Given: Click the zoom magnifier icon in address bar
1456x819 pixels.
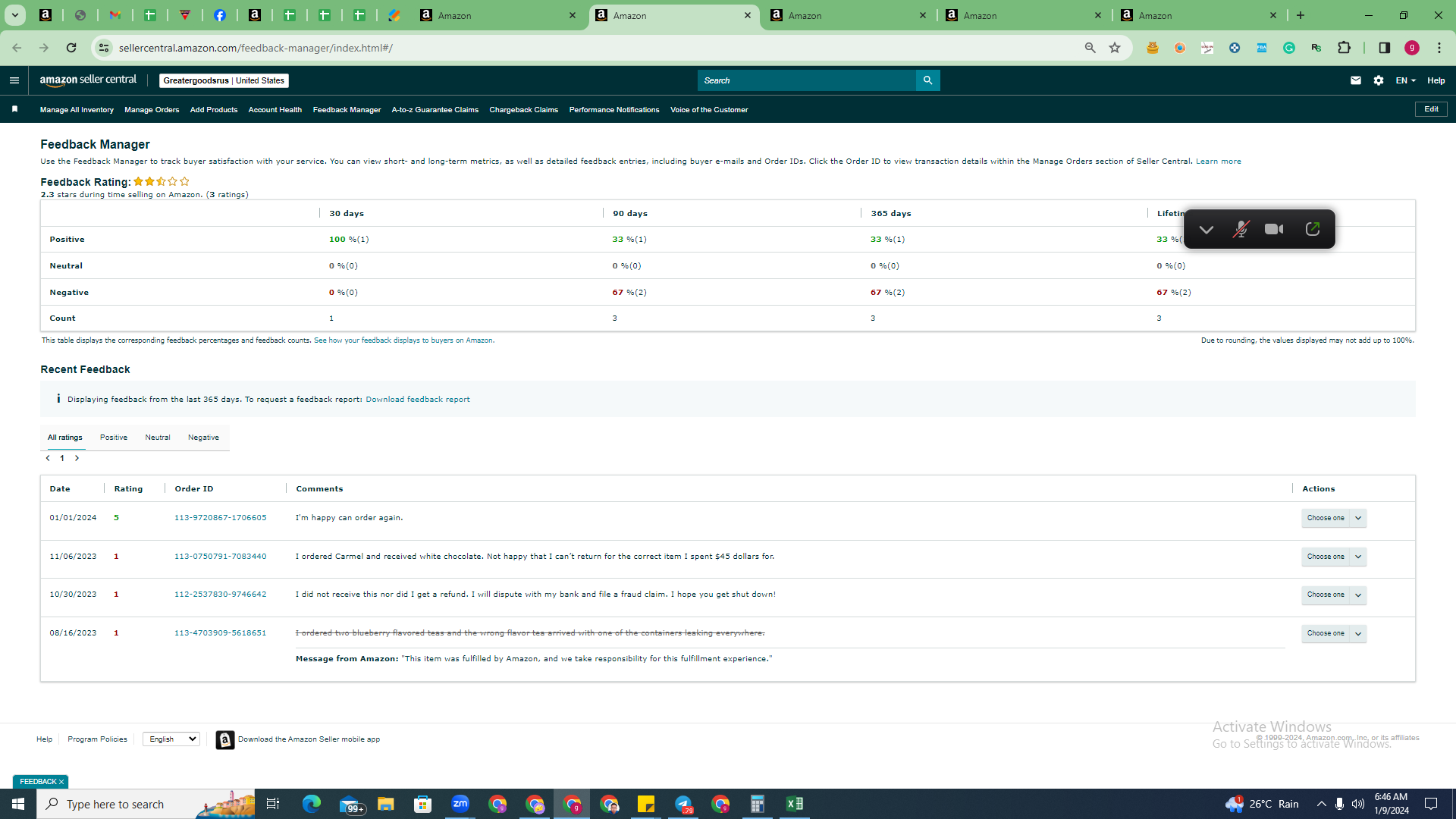Looking at the screenshot, I should 1090,48.
